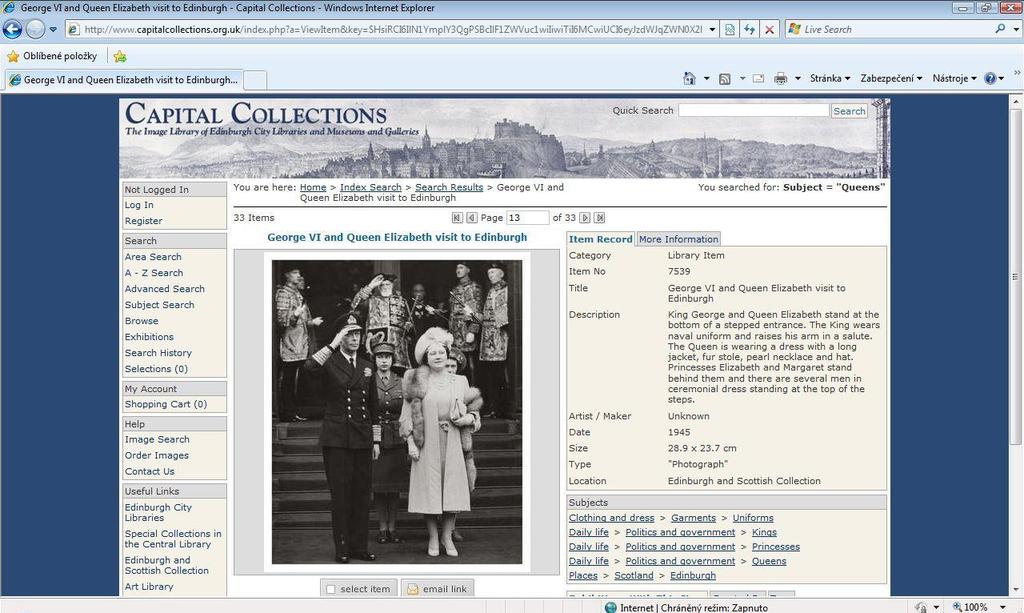Click the Quick Search text field
This screenshot has height=613, width=1024.
pos(754,110)
